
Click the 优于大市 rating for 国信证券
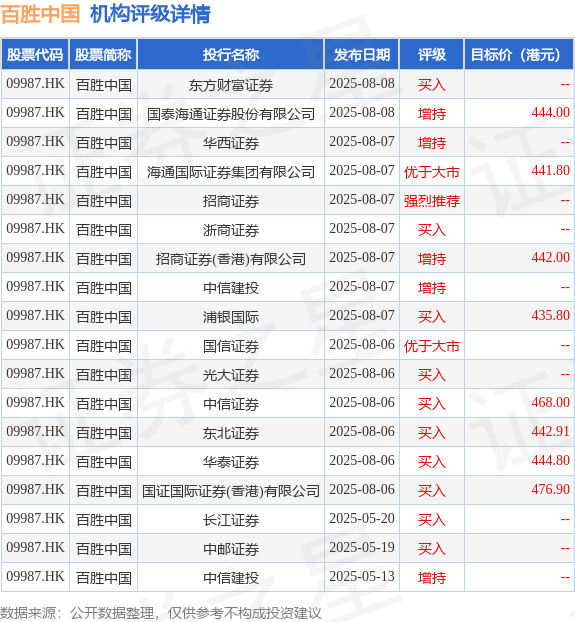tap(432, 346)
